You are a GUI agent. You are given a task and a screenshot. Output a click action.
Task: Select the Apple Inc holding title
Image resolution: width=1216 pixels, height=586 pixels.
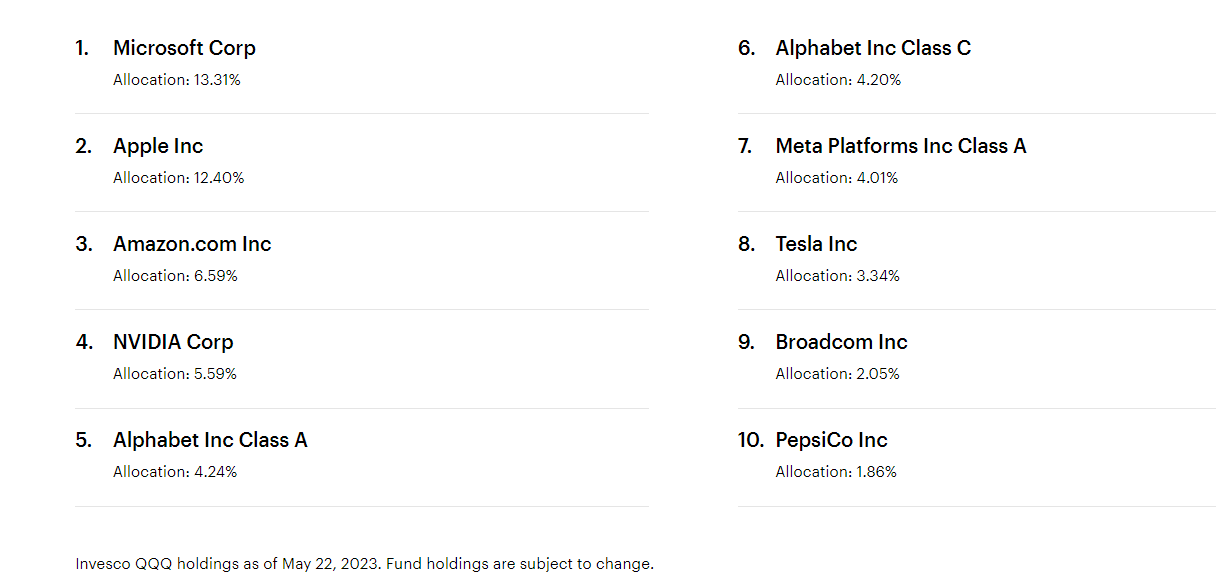point(158,146)
